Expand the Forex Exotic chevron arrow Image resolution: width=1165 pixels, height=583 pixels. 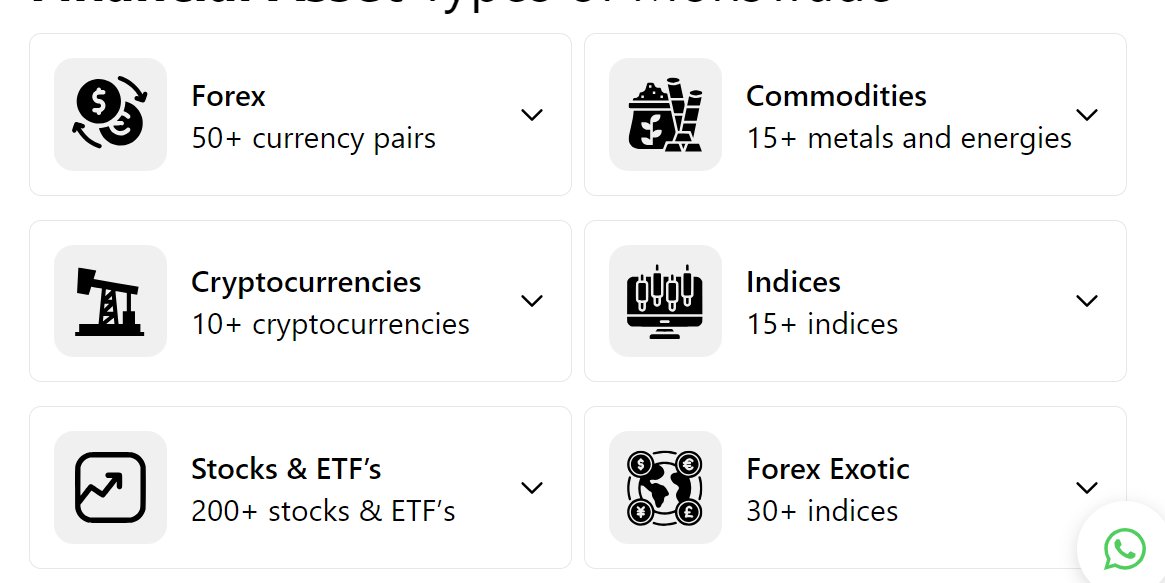(x=1087, y=488)
